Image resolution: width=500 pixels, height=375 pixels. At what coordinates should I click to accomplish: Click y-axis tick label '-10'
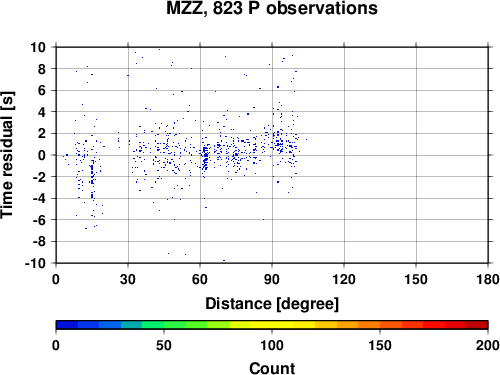coord(35,263)
